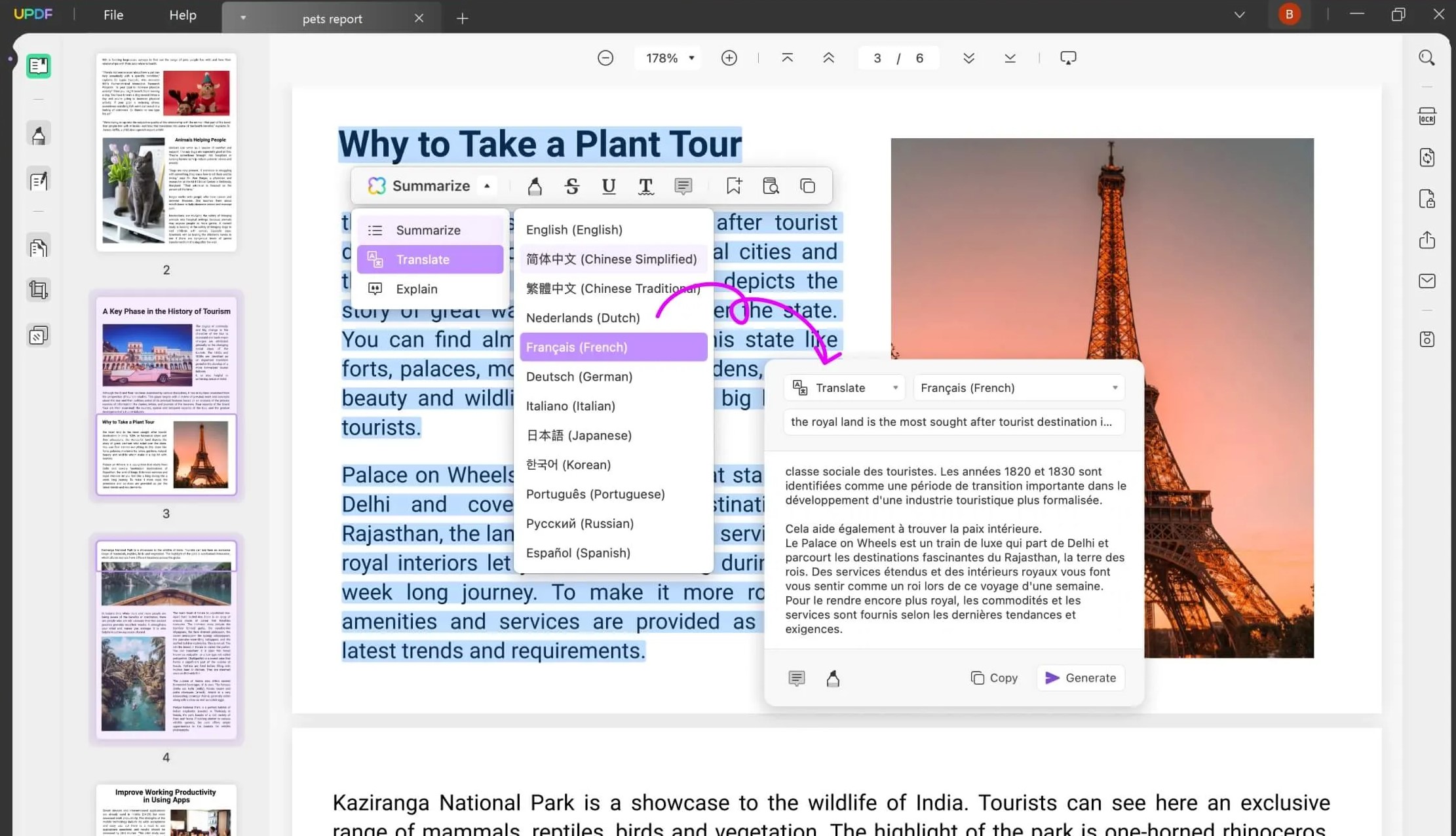Click the Save disk icon in right sidebar
Screen dimensions: 1456x836
pos(1427,339)
